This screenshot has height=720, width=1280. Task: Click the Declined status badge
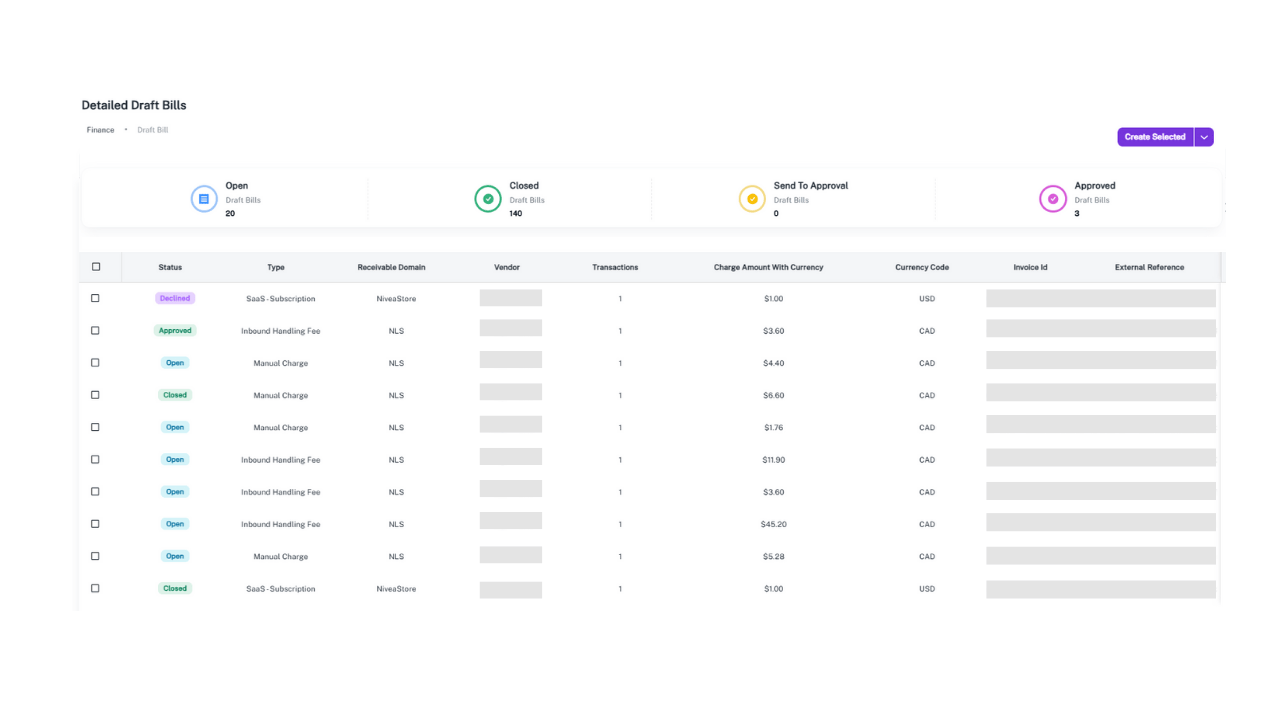pos(175,297)
